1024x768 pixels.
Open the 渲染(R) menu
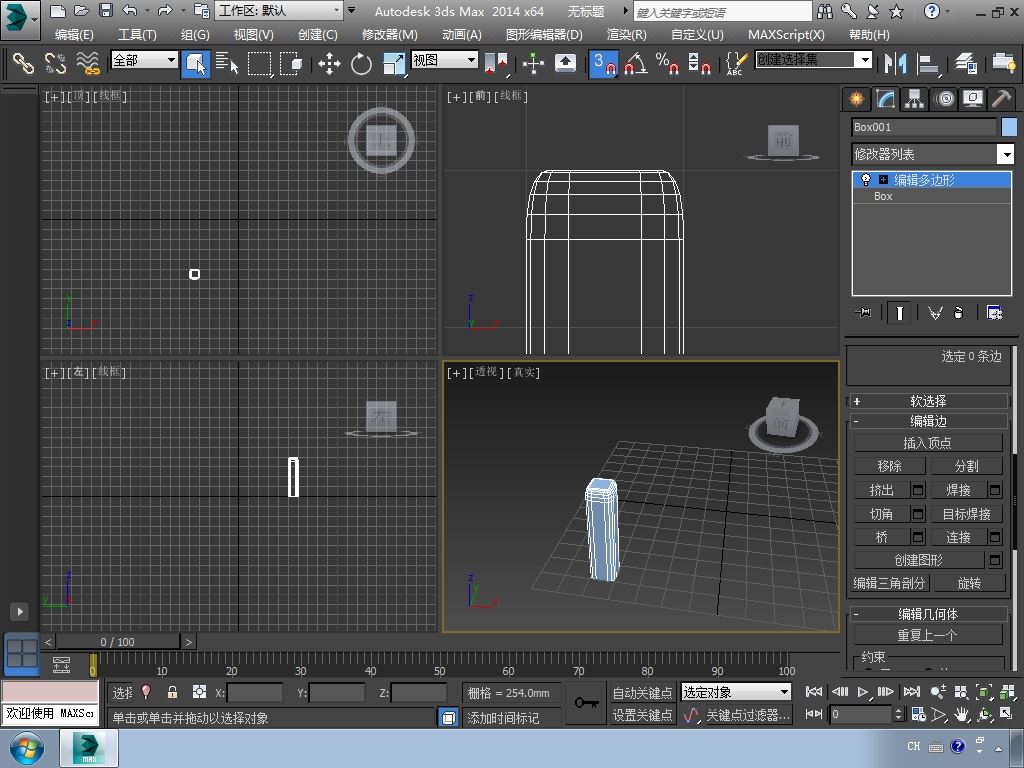click(x=626, y=34)
